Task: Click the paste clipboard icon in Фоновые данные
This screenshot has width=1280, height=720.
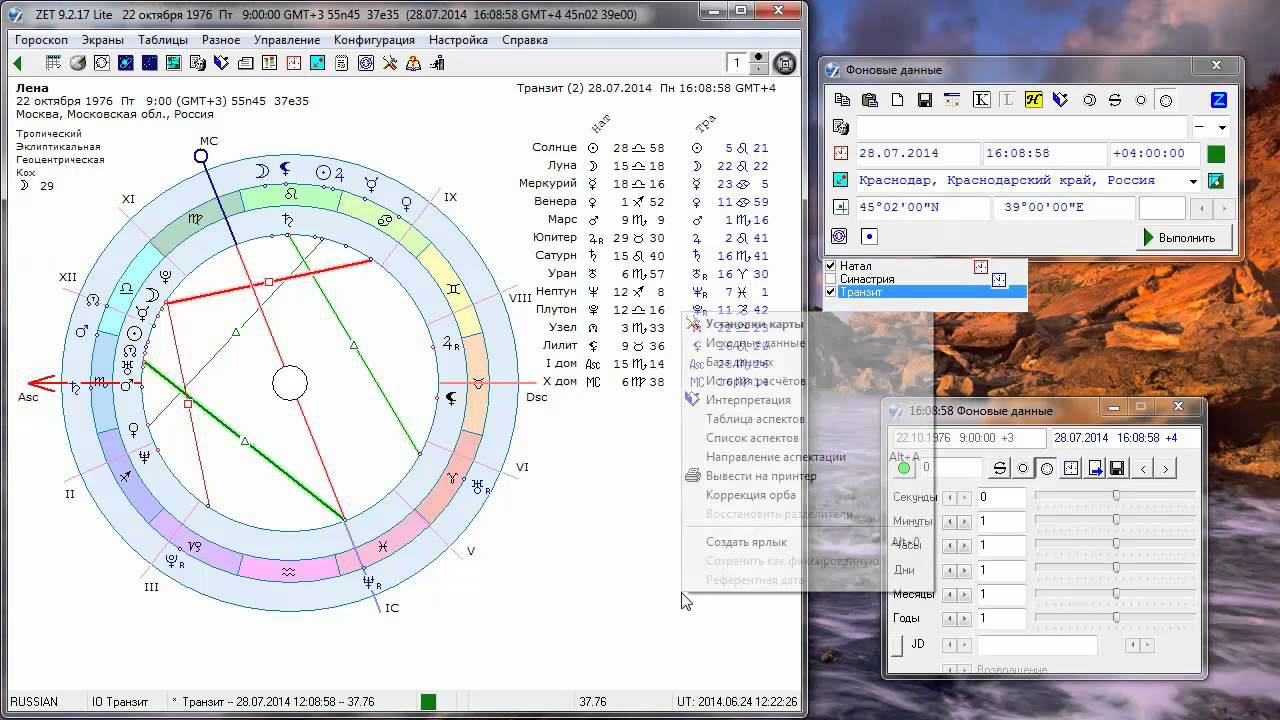Action: (870, 100)
